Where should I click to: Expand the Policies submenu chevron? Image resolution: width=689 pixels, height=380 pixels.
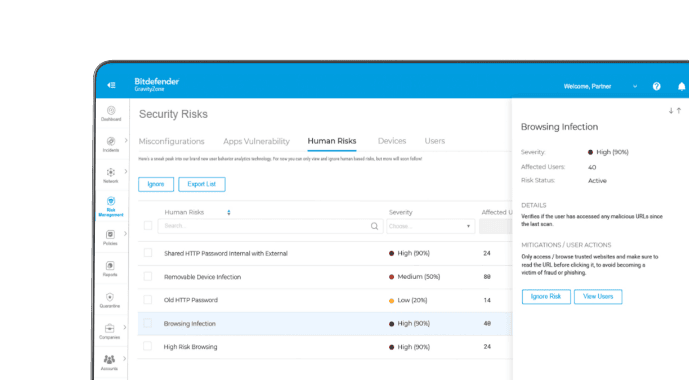[125, 234]
